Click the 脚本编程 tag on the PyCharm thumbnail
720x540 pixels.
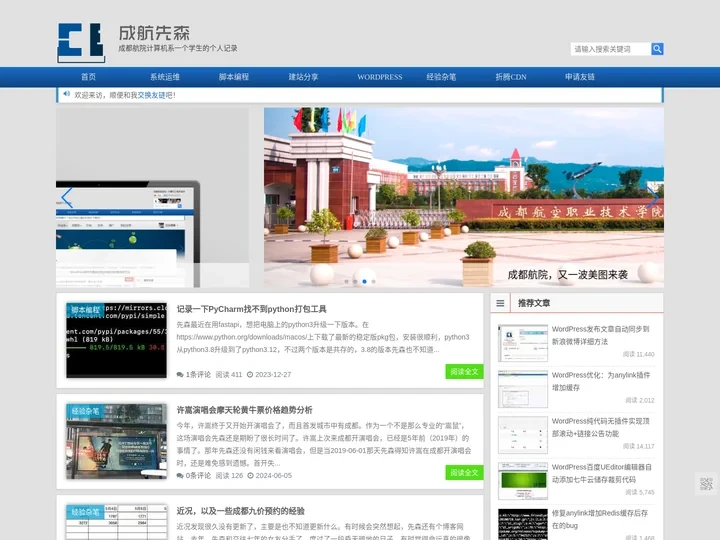[x=86, y=310]
